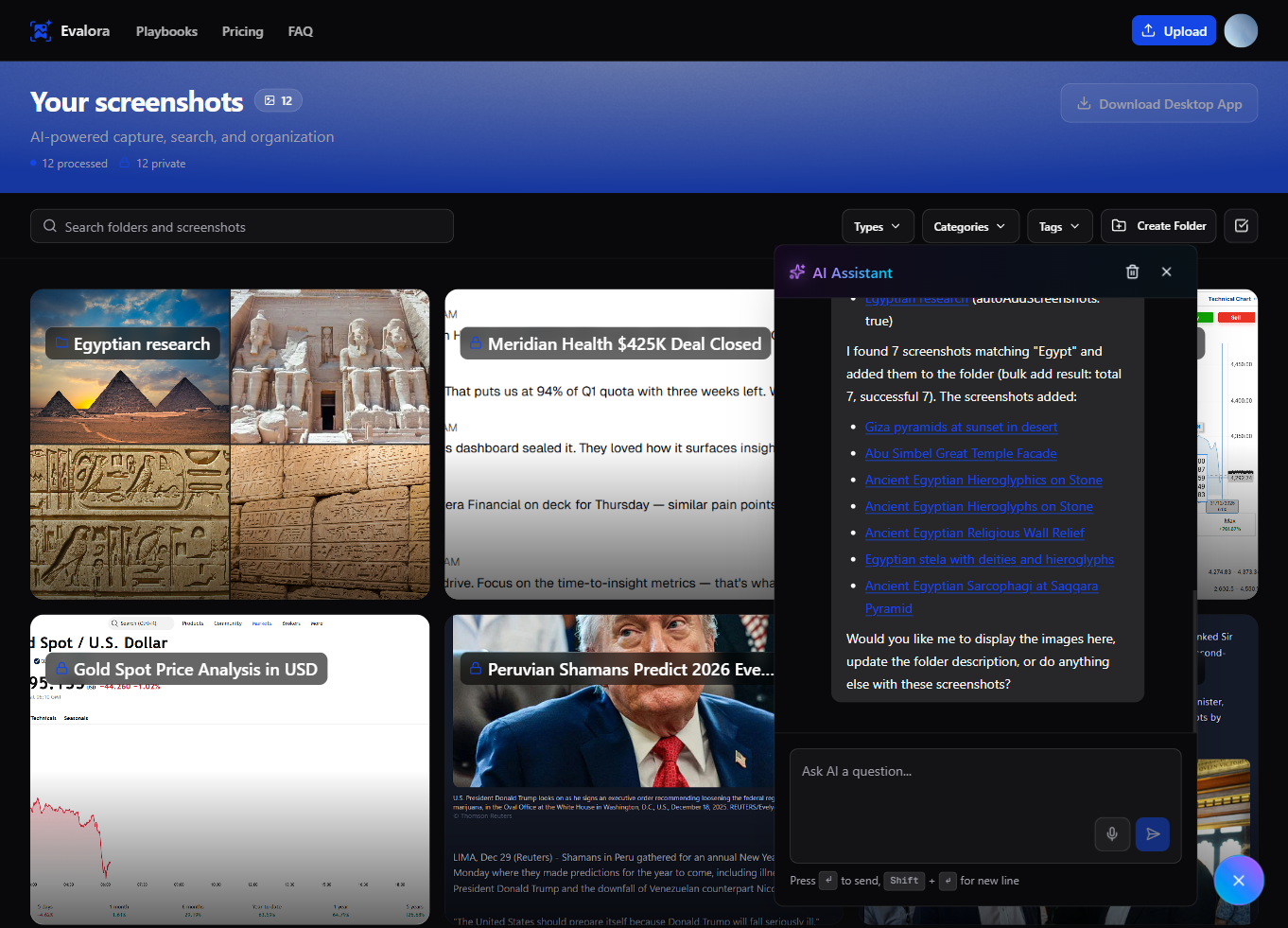Click the AI Assistant sparkle icon
This screenshot has width=1288, height=928.
(797, 272)
